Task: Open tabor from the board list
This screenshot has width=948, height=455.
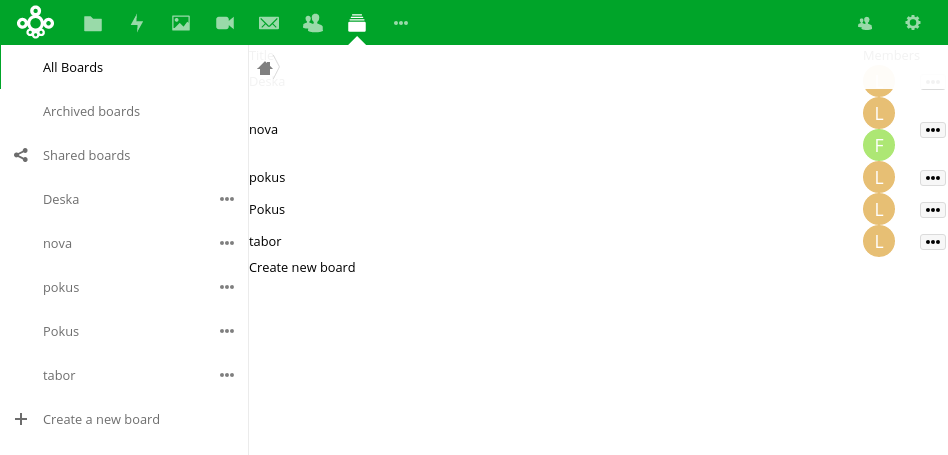Action: (265, 242)
